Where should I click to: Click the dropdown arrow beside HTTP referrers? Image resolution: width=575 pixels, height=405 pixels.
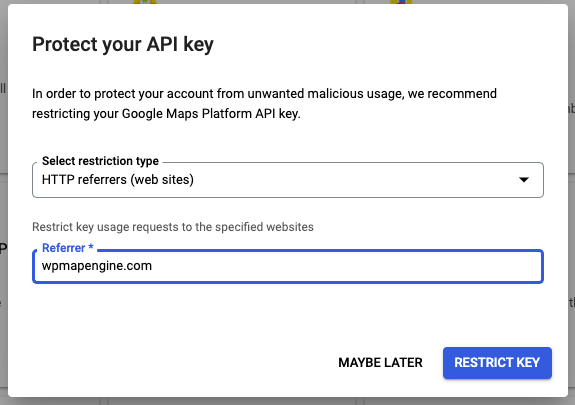tap(524, 180)
